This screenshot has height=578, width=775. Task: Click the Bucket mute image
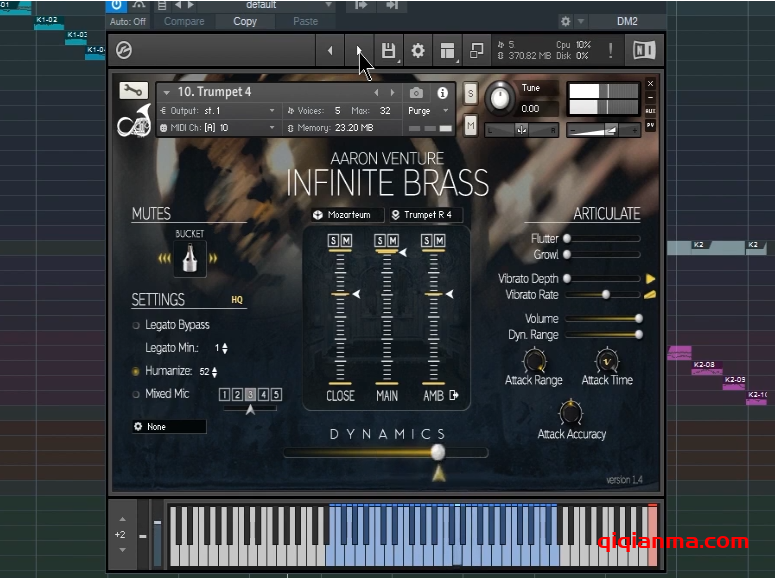click(x=188, y=258)
